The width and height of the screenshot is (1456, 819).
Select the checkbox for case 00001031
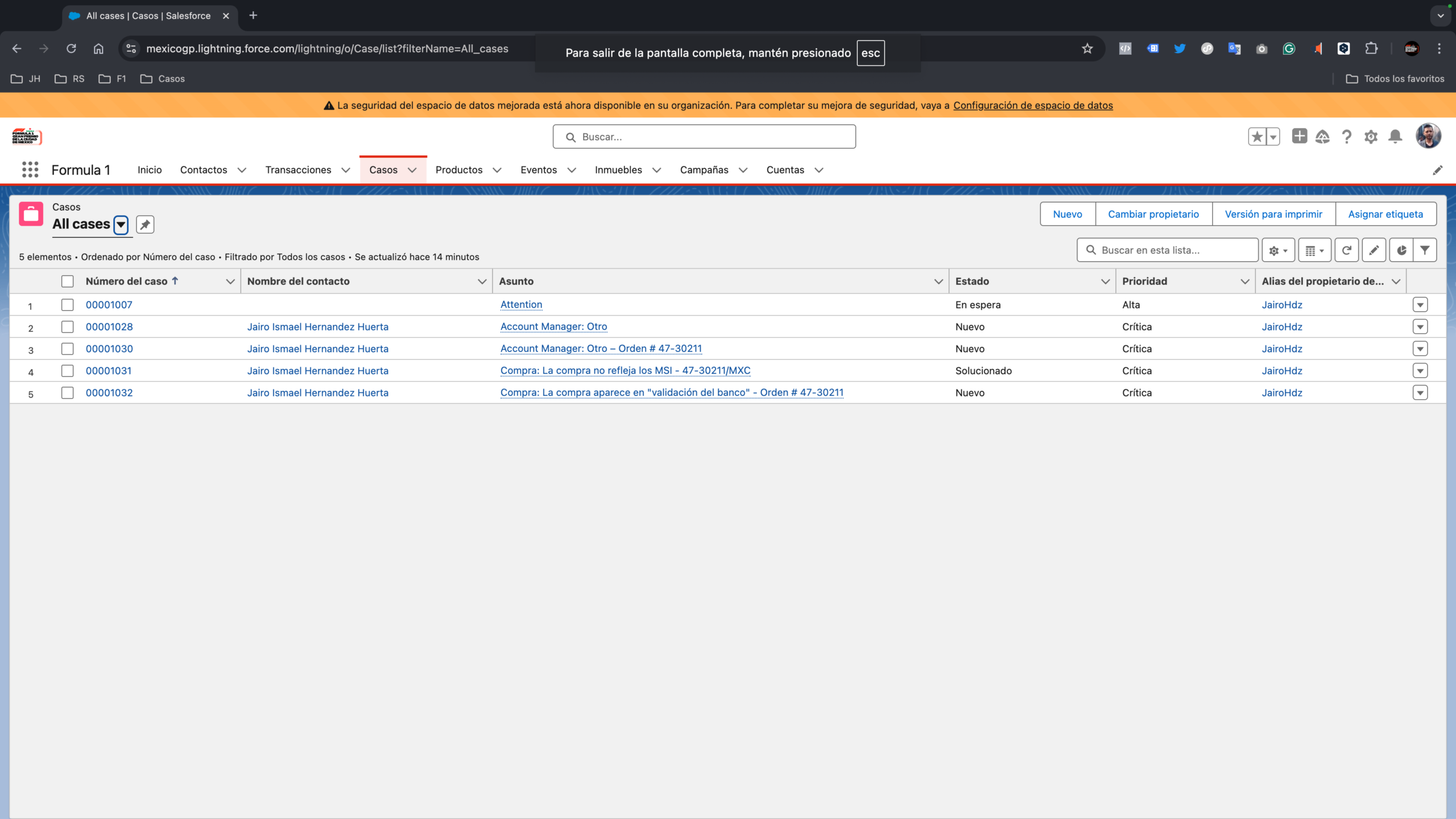pos(68,371)
